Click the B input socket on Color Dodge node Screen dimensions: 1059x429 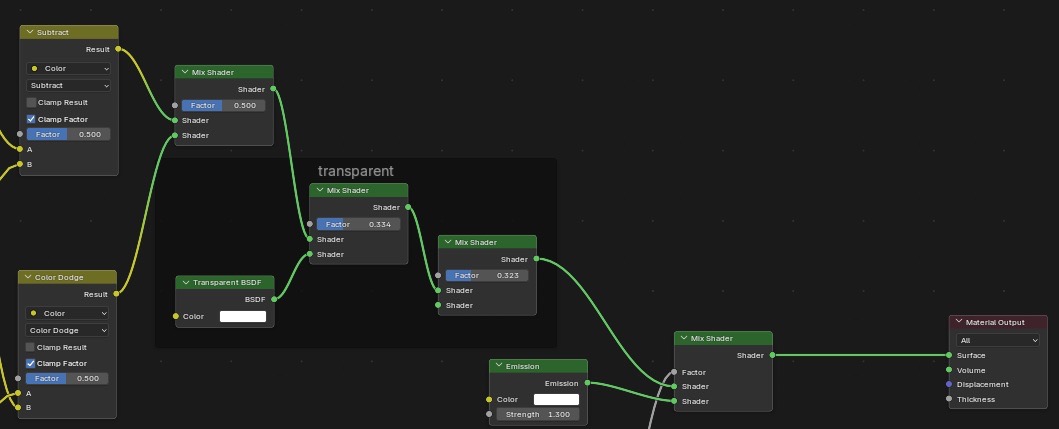pyautogui.click(x=18, y=407)
